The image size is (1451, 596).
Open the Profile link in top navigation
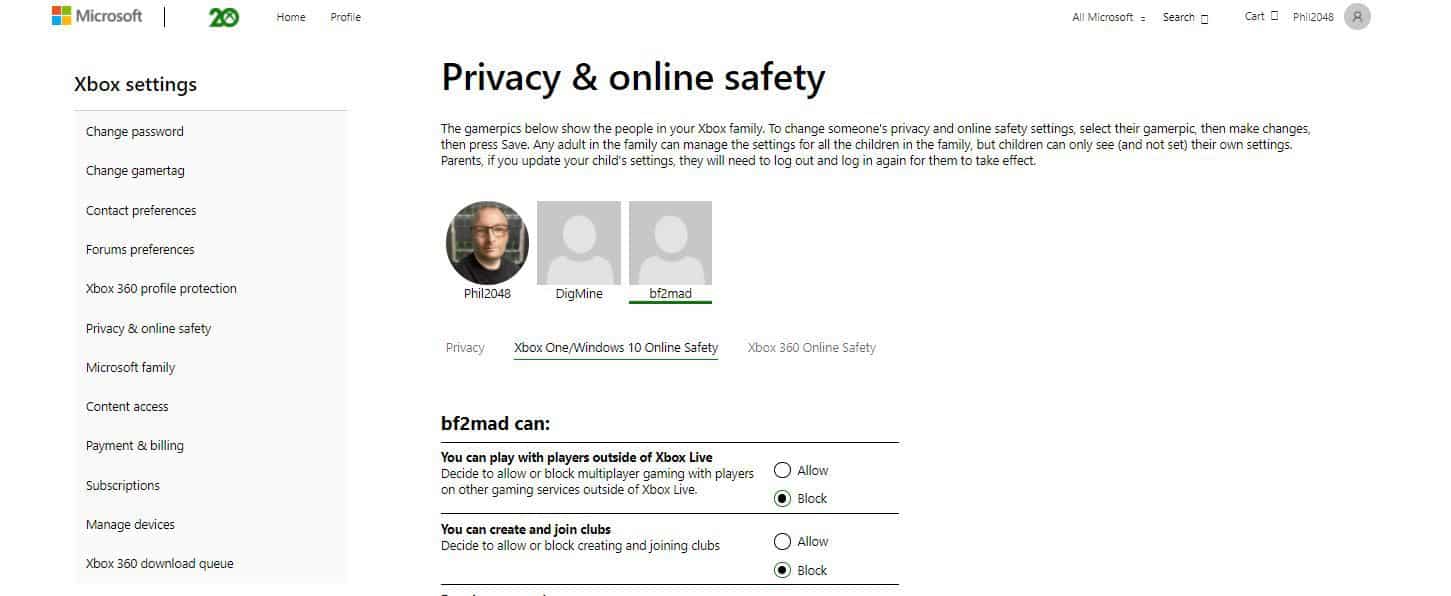click(345, 17)
